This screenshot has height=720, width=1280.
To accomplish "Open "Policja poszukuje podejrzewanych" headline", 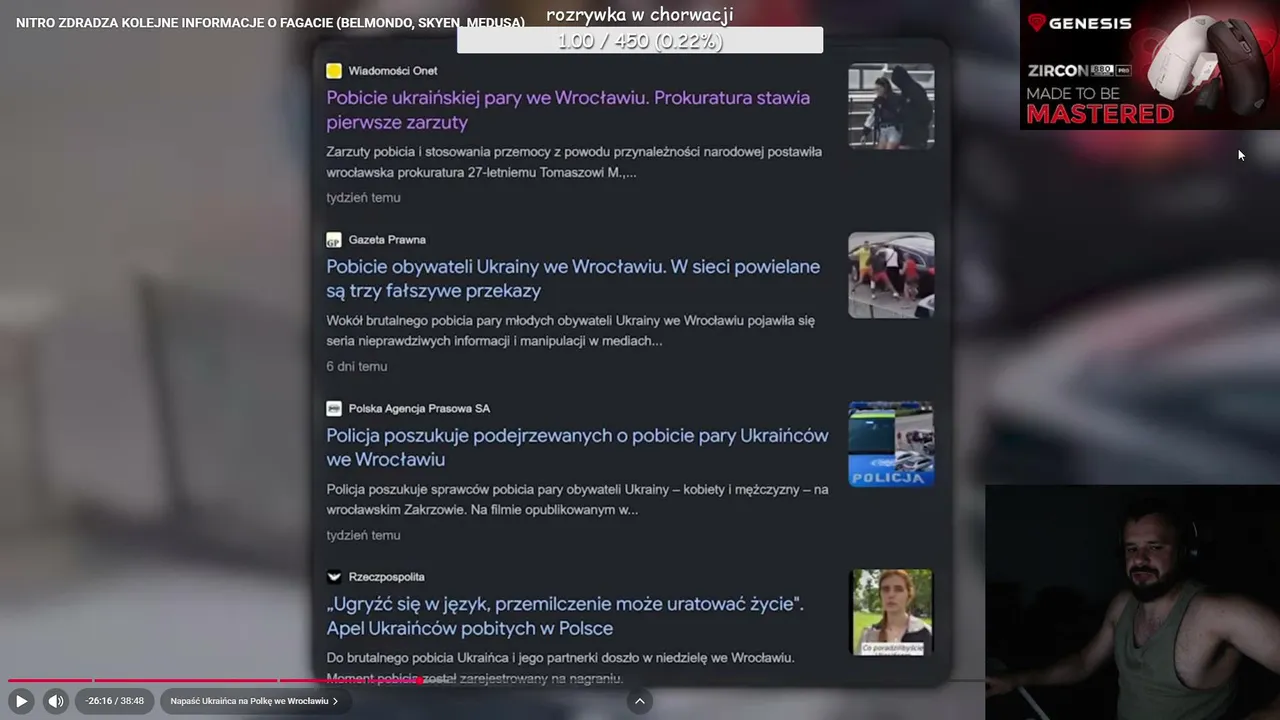I will (577, 447).
